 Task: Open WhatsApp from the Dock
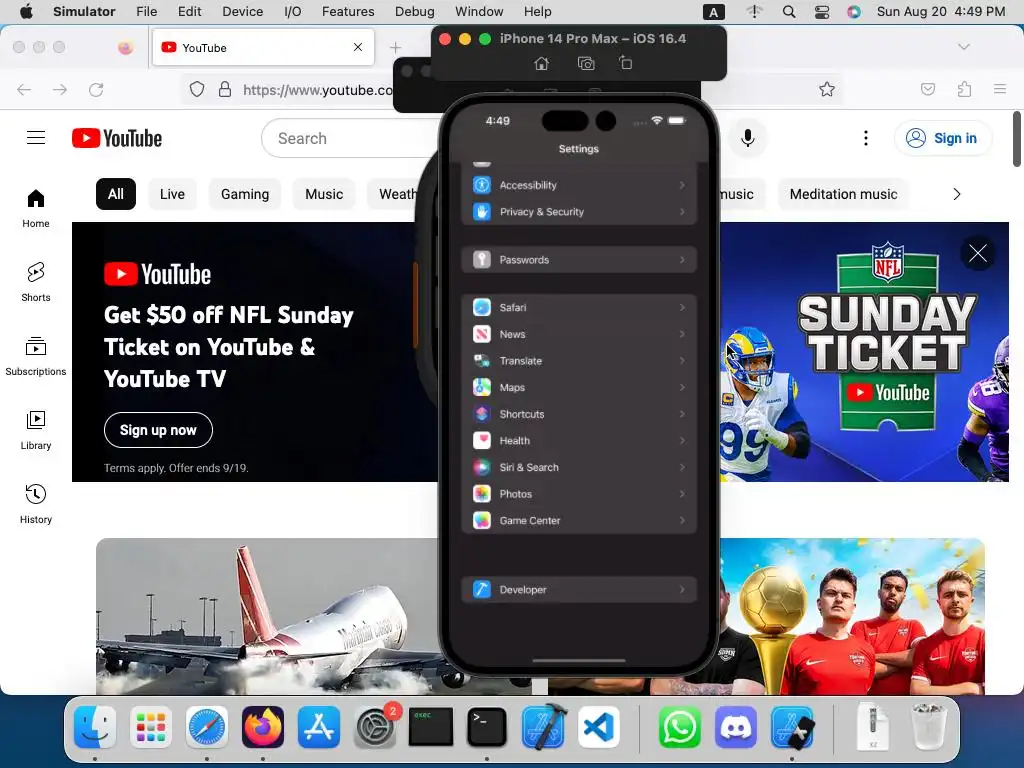point(679,727)
